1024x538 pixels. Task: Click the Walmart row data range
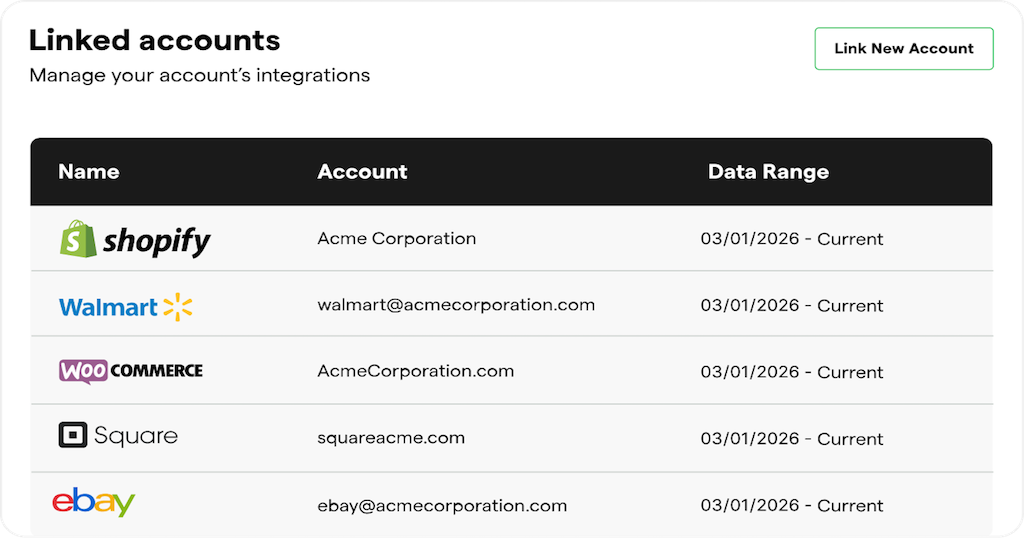(x=791, y=306)
